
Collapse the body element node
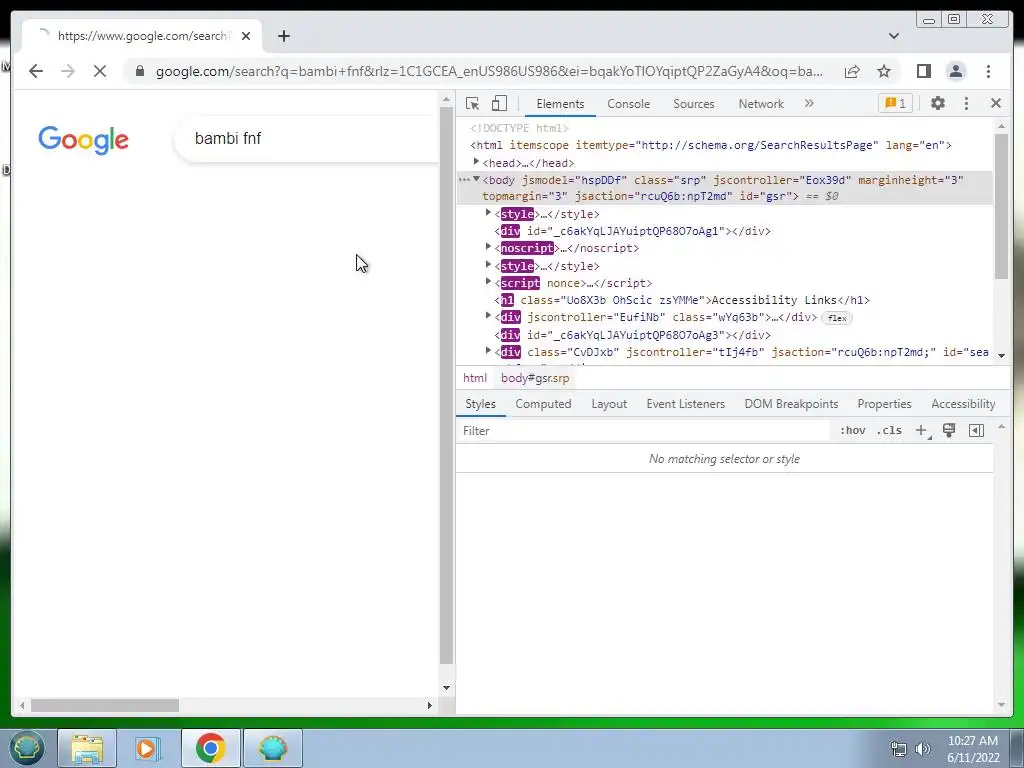point(476,179)
